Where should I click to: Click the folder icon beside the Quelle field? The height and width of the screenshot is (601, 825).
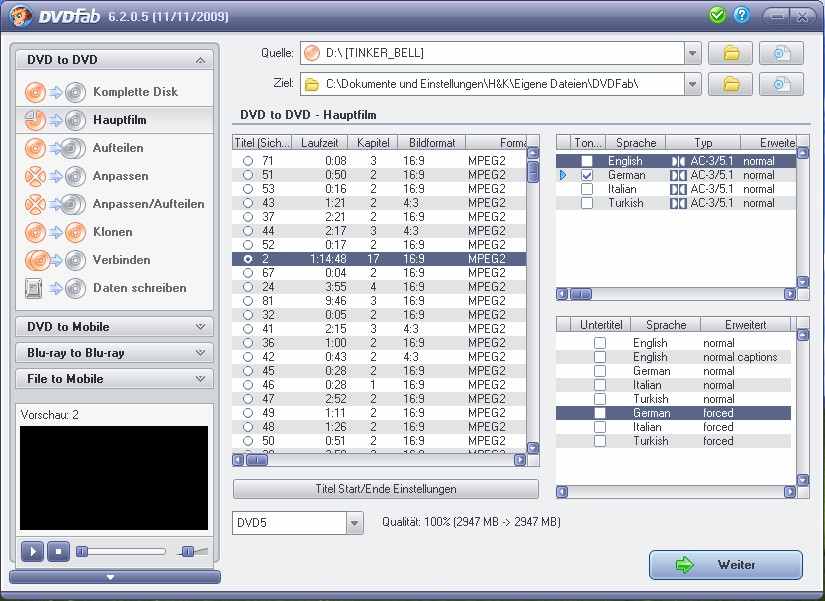[730, 53]
